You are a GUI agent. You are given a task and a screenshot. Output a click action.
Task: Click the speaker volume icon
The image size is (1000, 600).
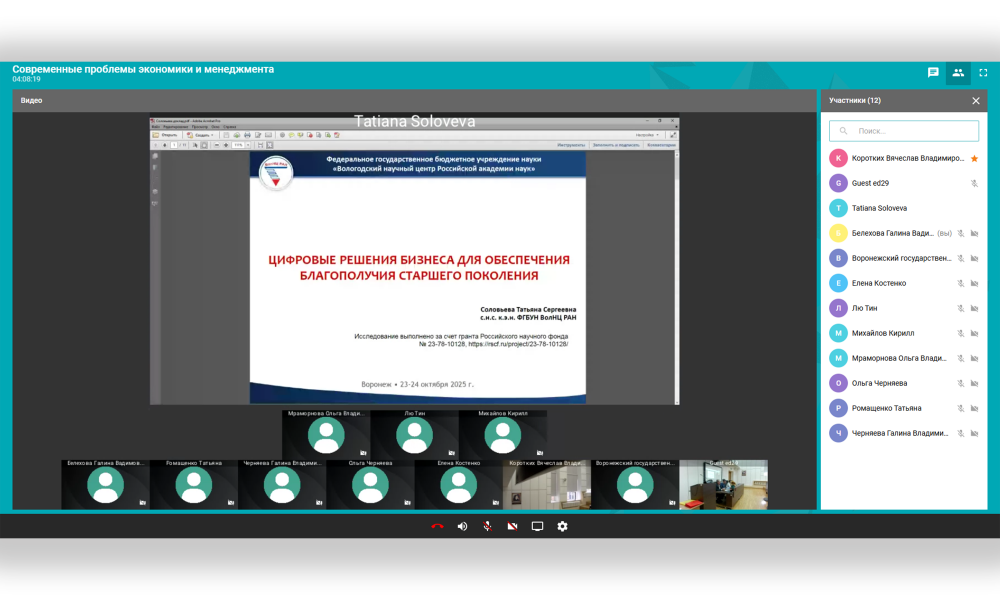coord(462,526)
